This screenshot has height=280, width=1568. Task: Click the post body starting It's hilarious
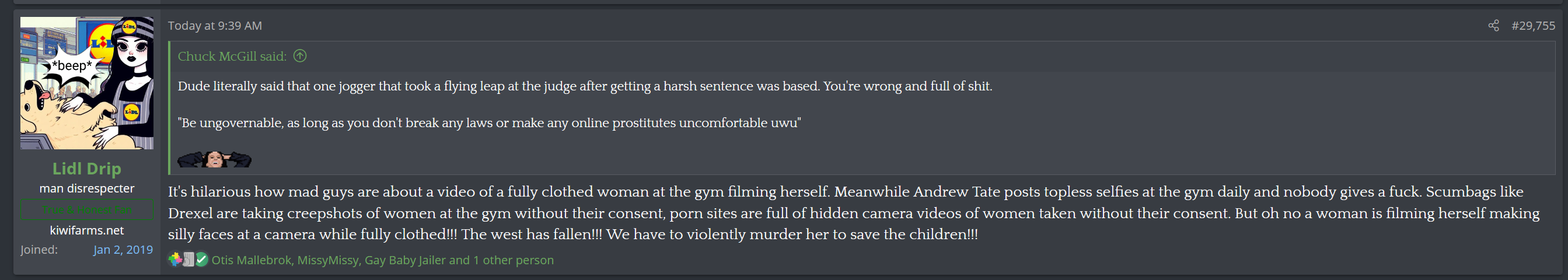(852, 213)
